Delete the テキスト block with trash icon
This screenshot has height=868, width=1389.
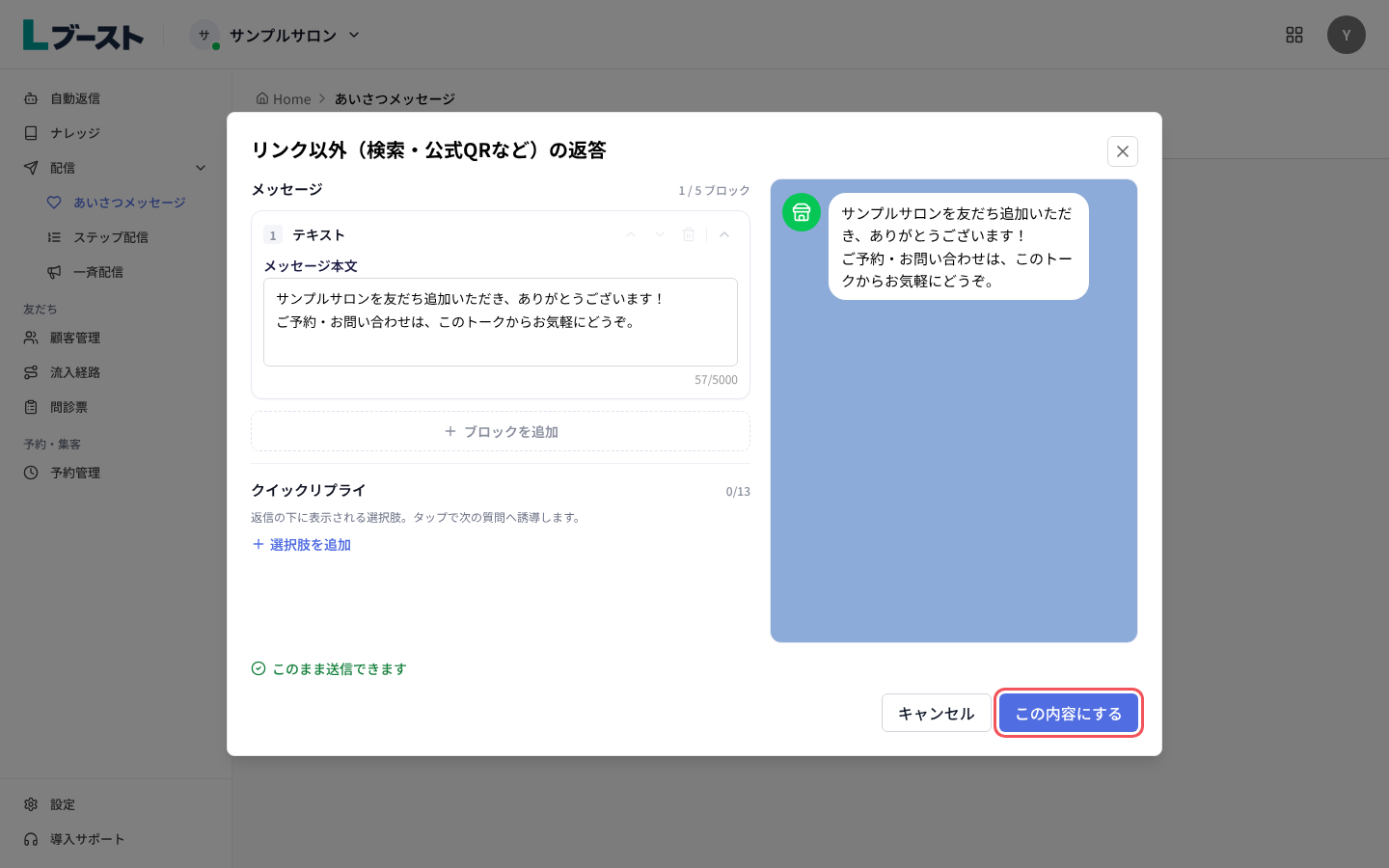click(689, 234)
